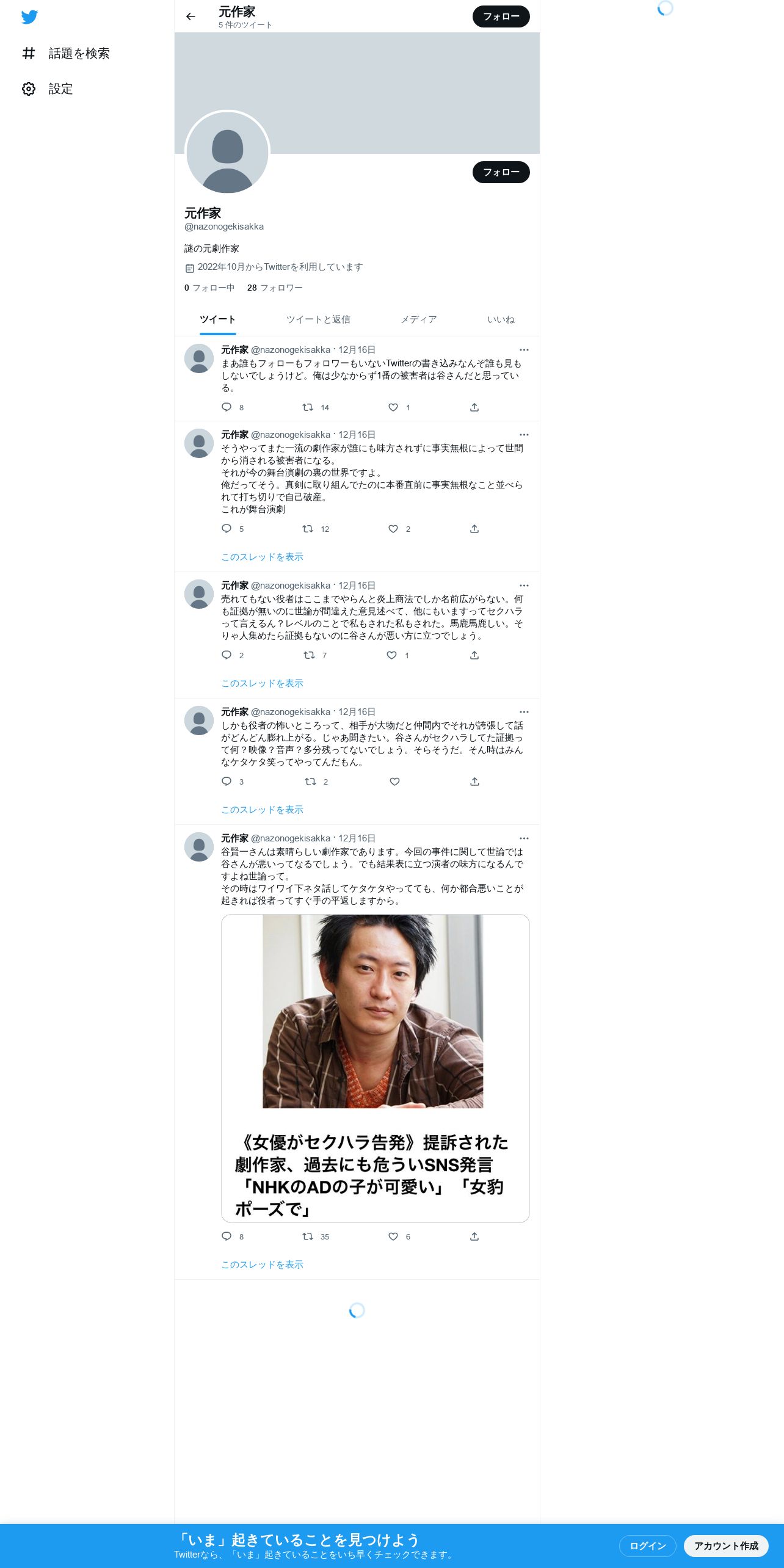Open the more options menu on first tweet
The width and height of the screenshot is (784, 1568).
click(x=524, y=350)
